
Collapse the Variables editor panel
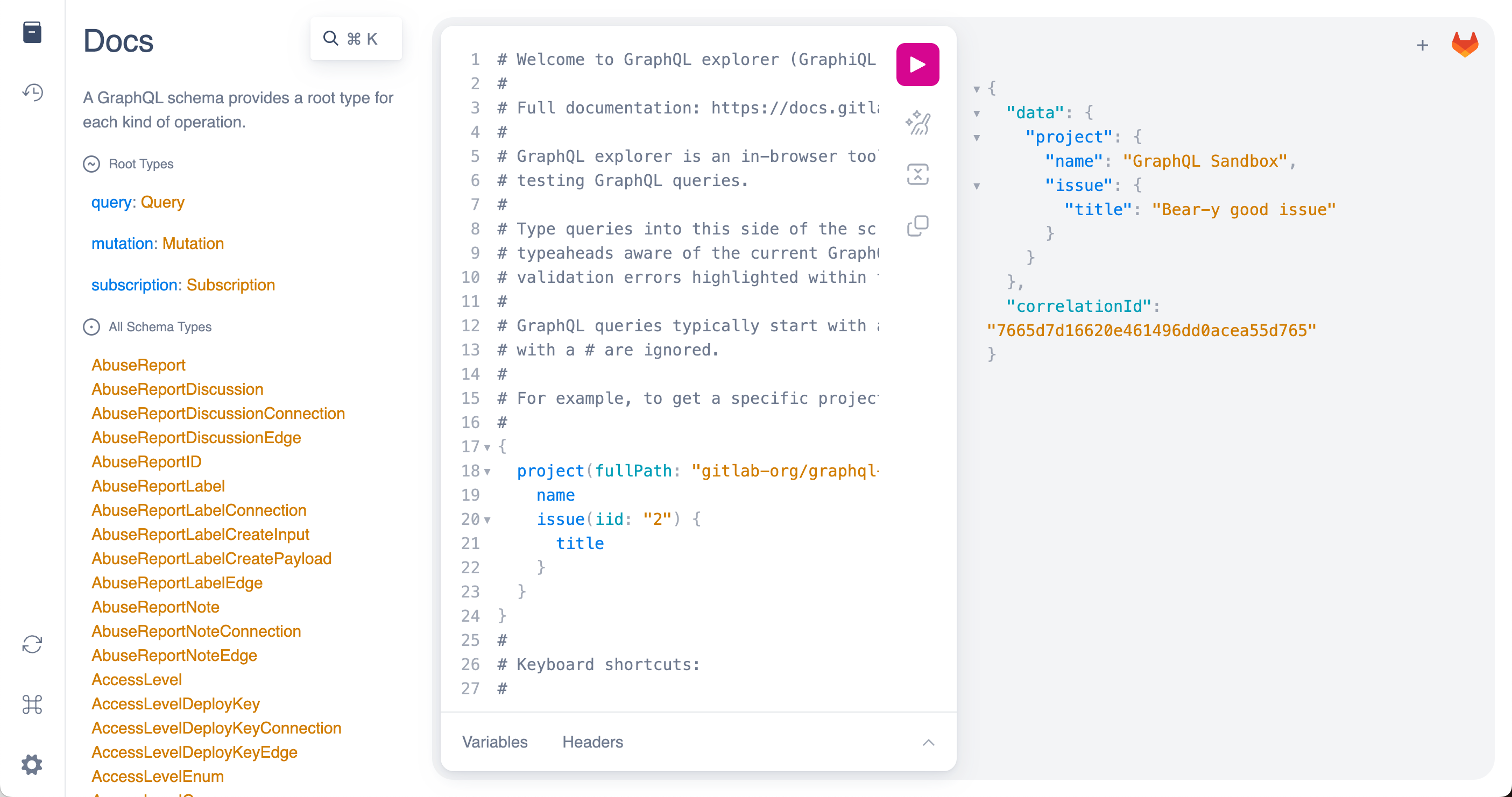[x=928, y=743]
